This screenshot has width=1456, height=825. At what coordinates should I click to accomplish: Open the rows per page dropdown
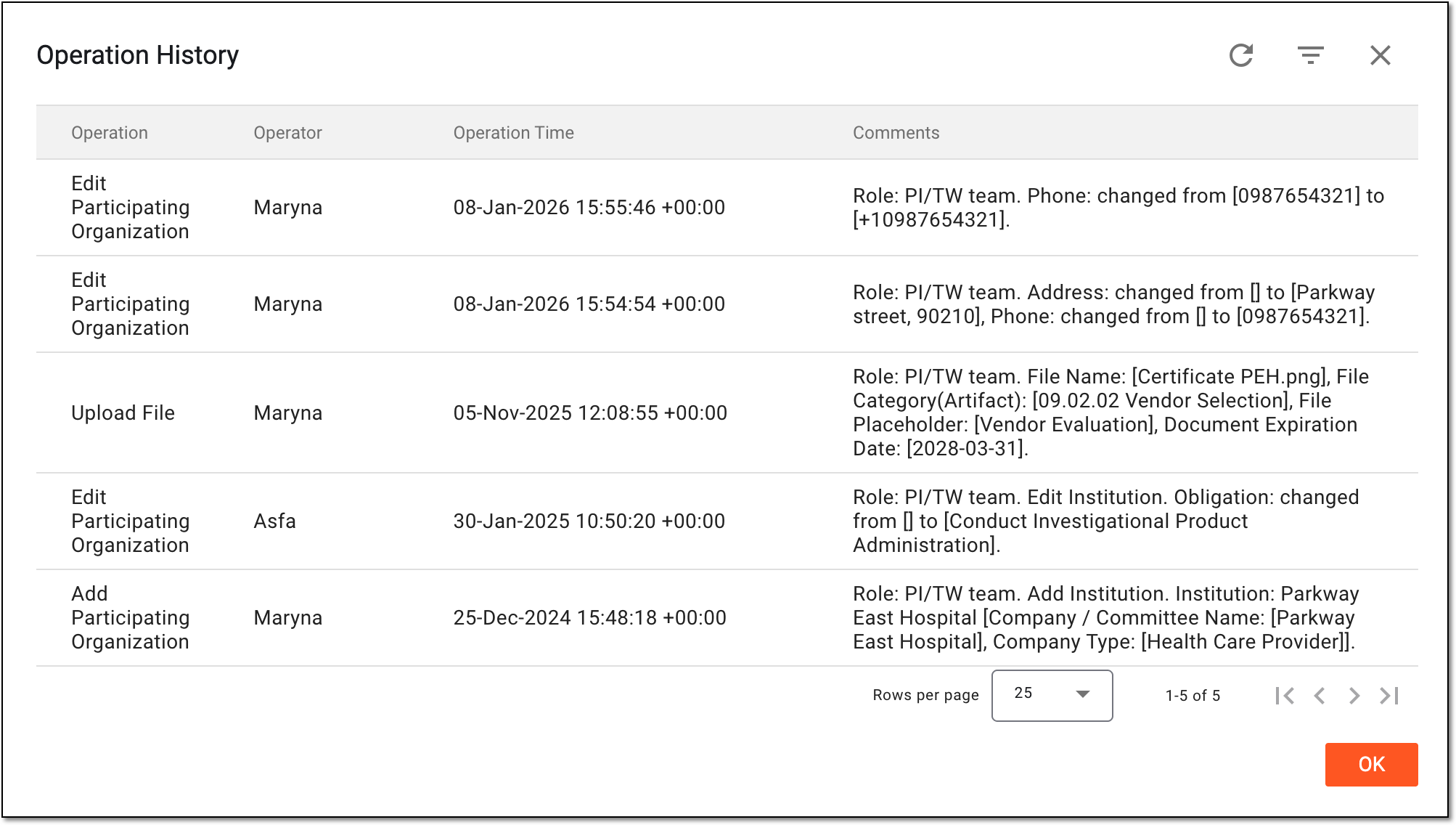click(x=1052, y=695)
